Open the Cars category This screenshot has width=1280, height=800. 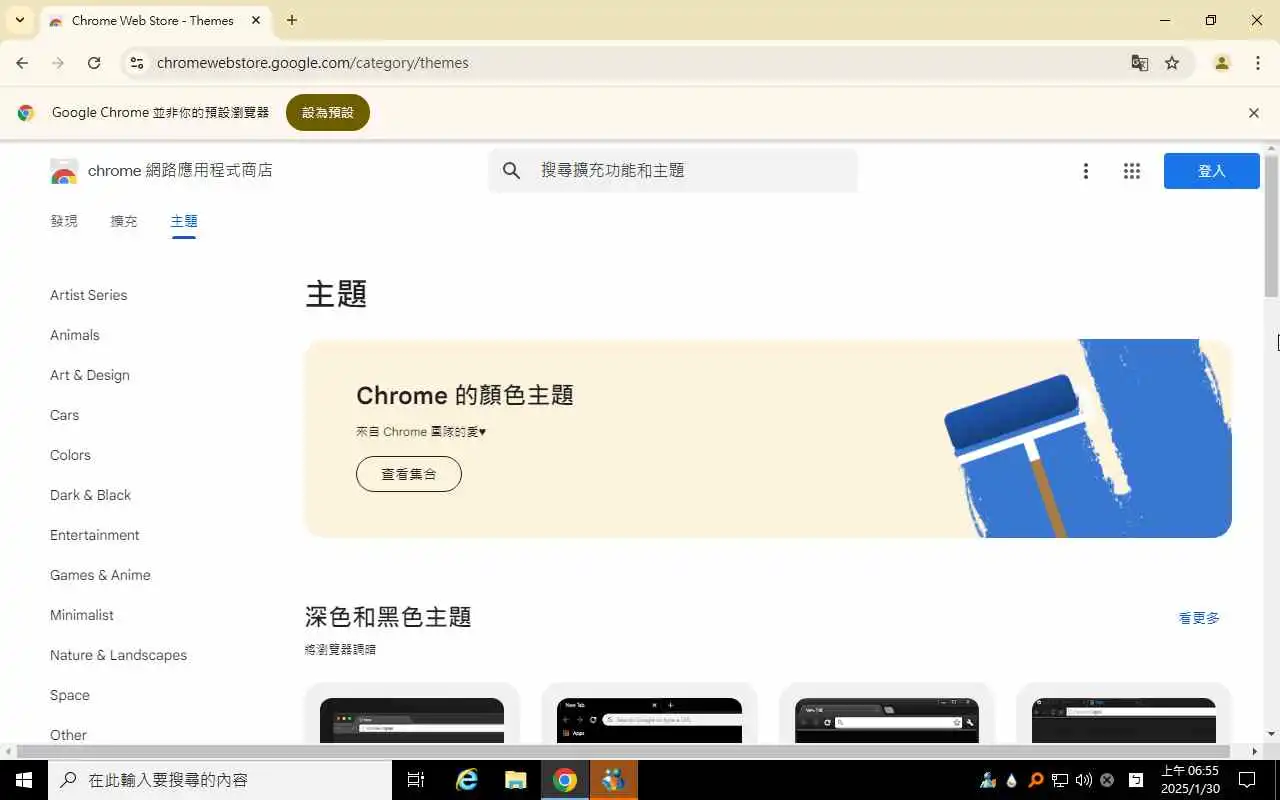click(64, 415)
